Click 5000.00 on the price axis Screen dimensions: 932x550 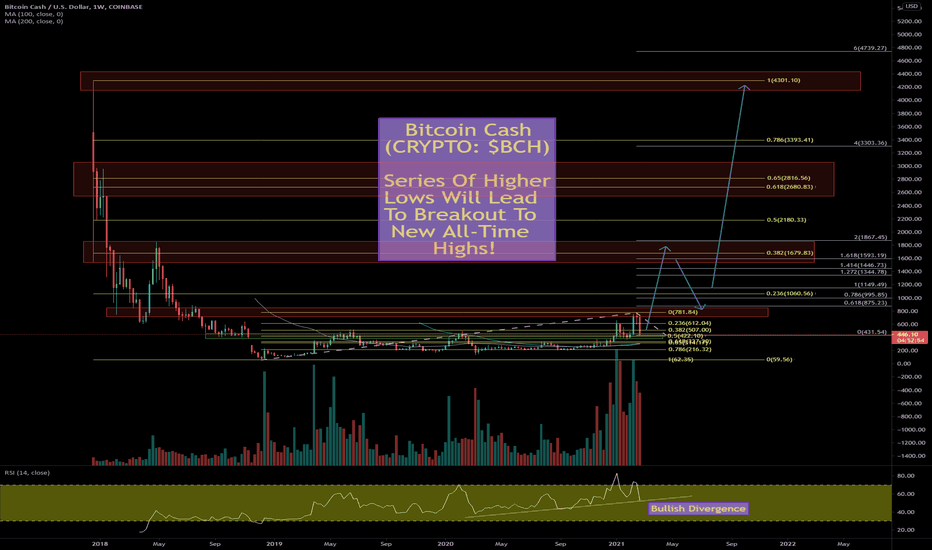coord(909,34)
